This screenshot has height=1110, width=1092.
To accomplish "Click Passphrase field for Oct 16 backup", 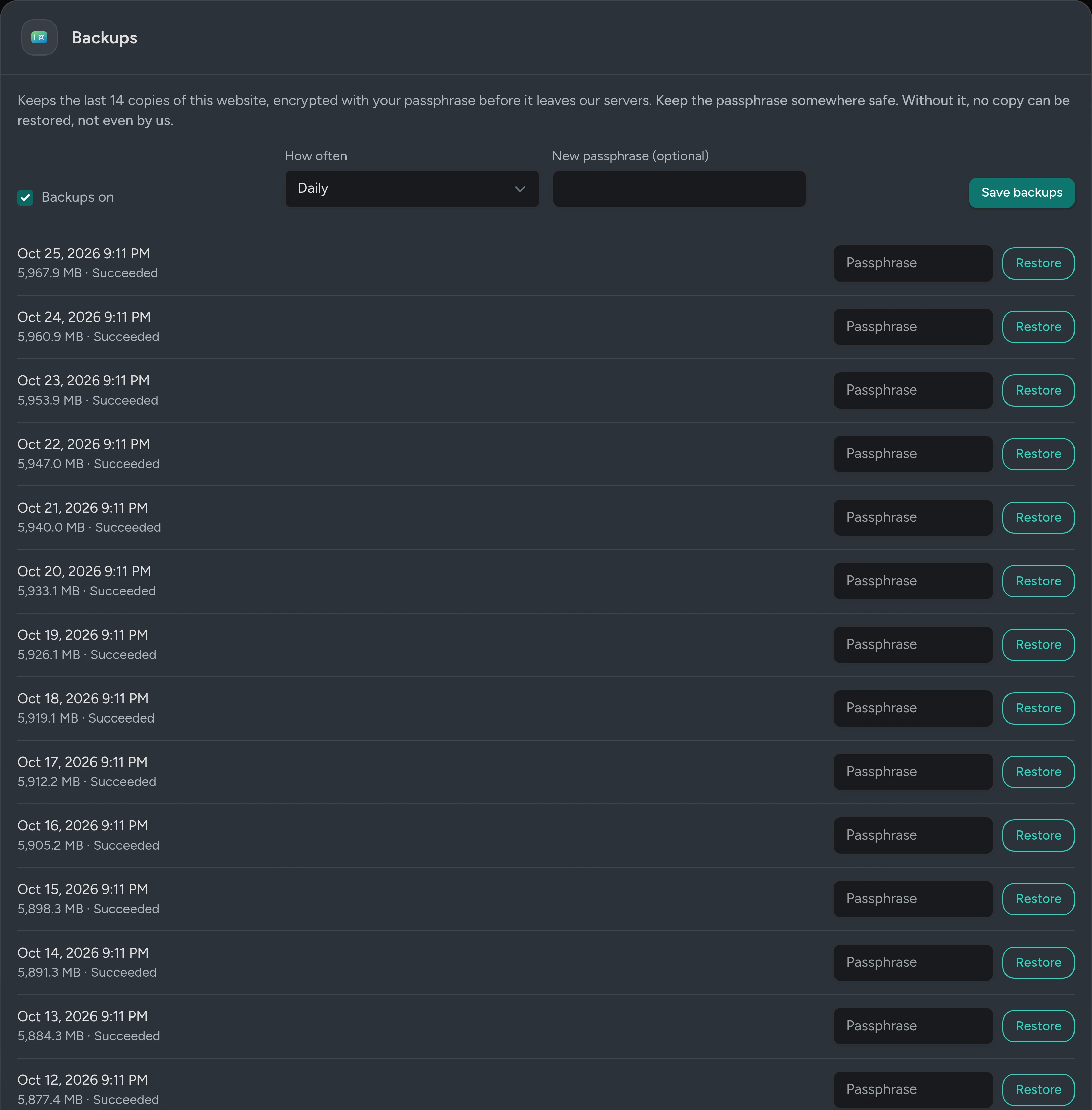I will [x=913, y=836].
